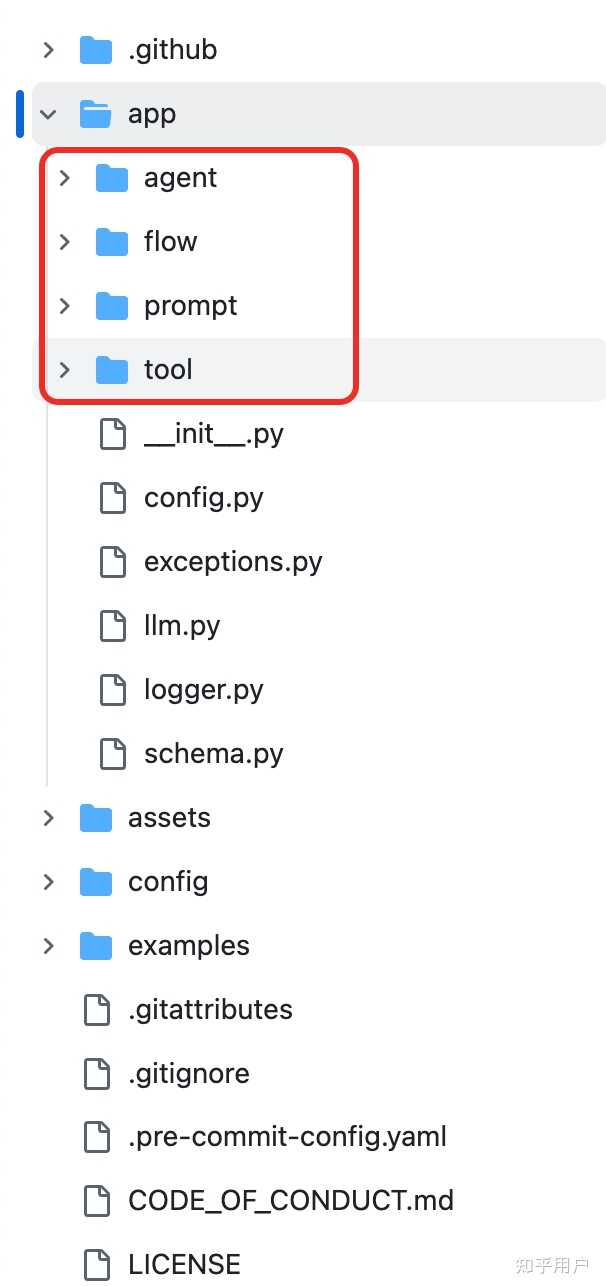Click the llm.py file icon
Viewport: 606px width, 1286px height.
coord(113,626)
